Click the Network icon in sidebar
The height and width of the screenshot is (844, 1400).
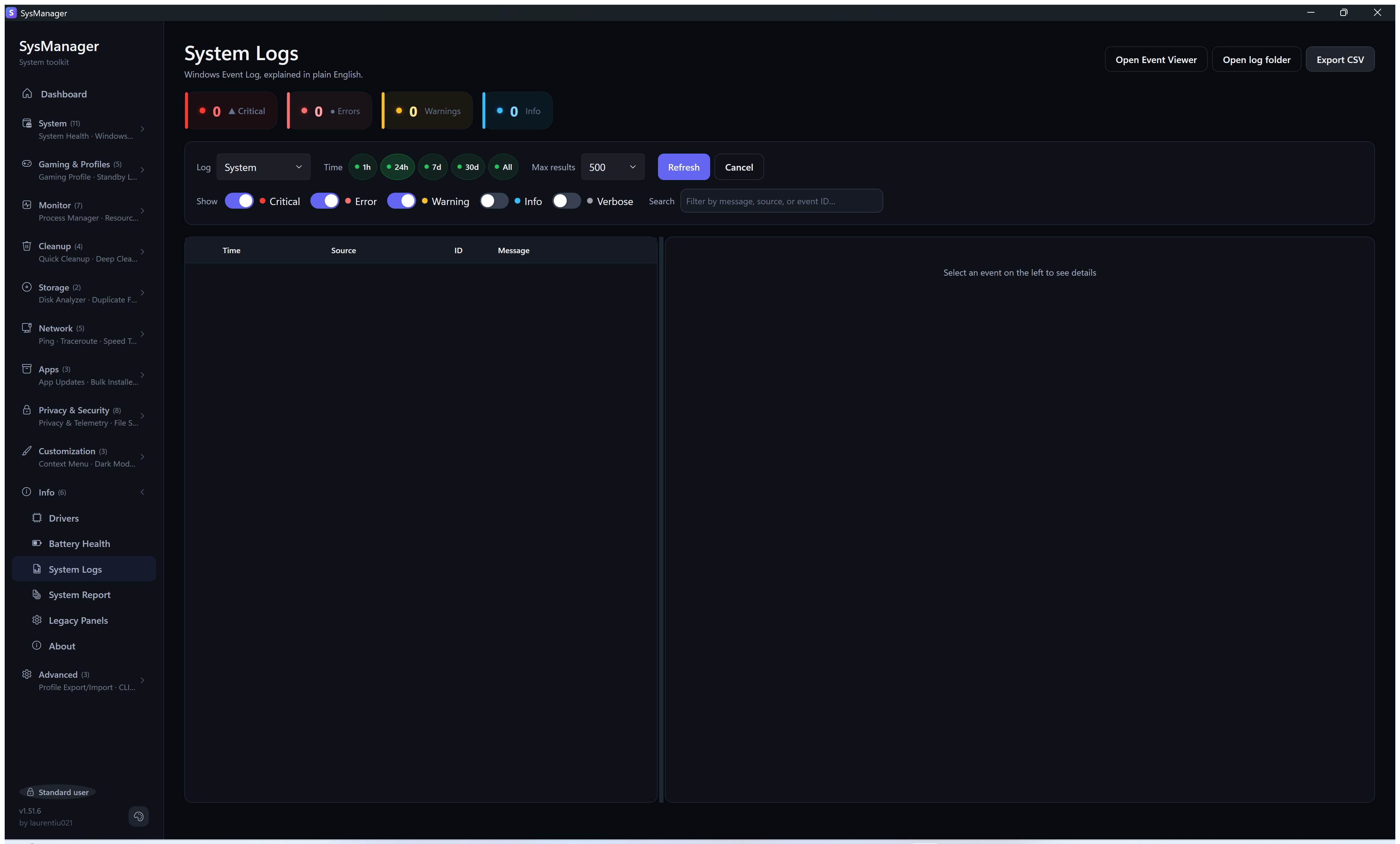(x=27, y=328)
